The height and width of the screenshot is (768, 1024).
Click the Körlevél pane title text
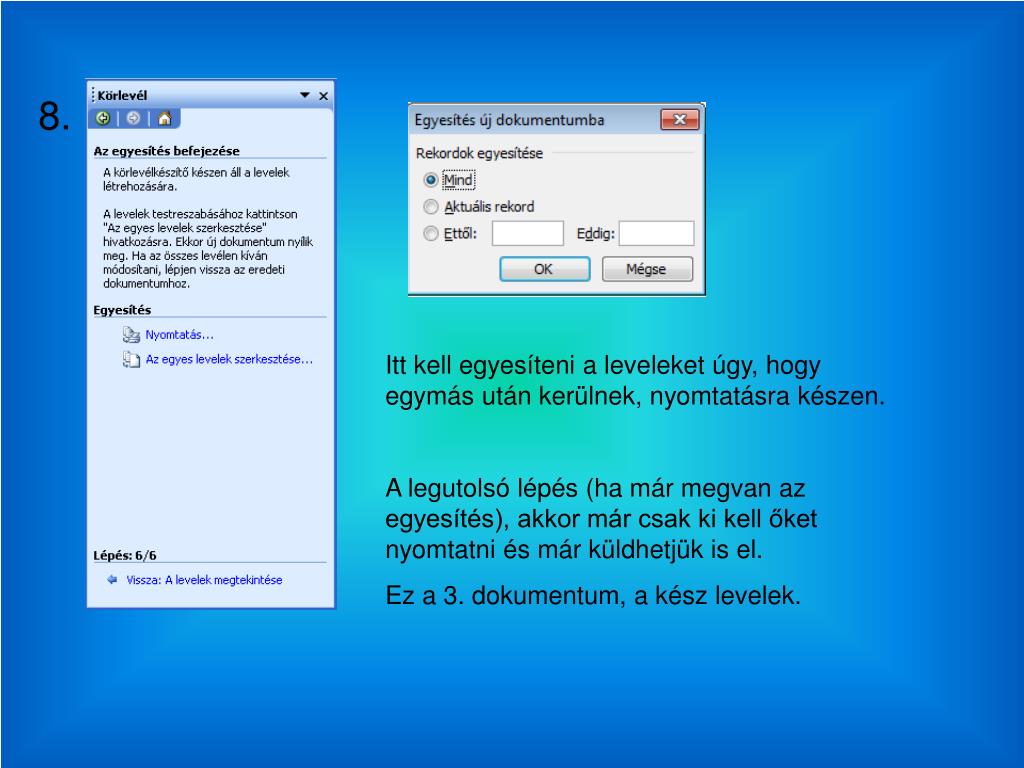click(x=122, y=95)
